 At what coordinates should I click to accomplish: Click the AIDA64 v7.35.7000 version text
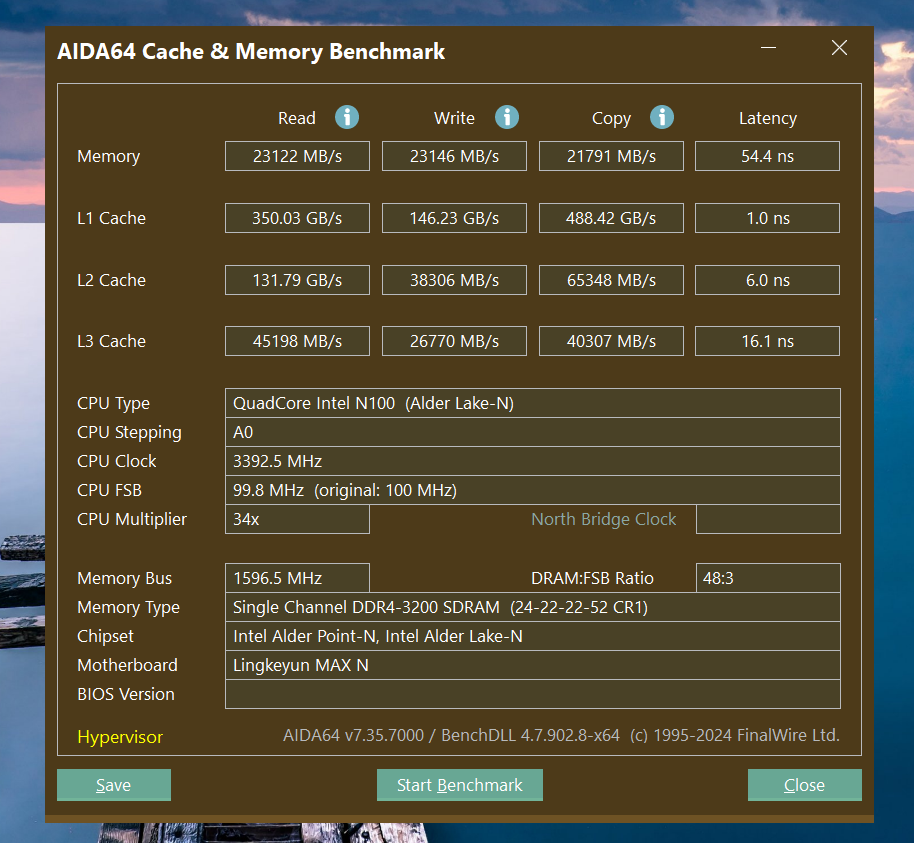tap(561, 735)
